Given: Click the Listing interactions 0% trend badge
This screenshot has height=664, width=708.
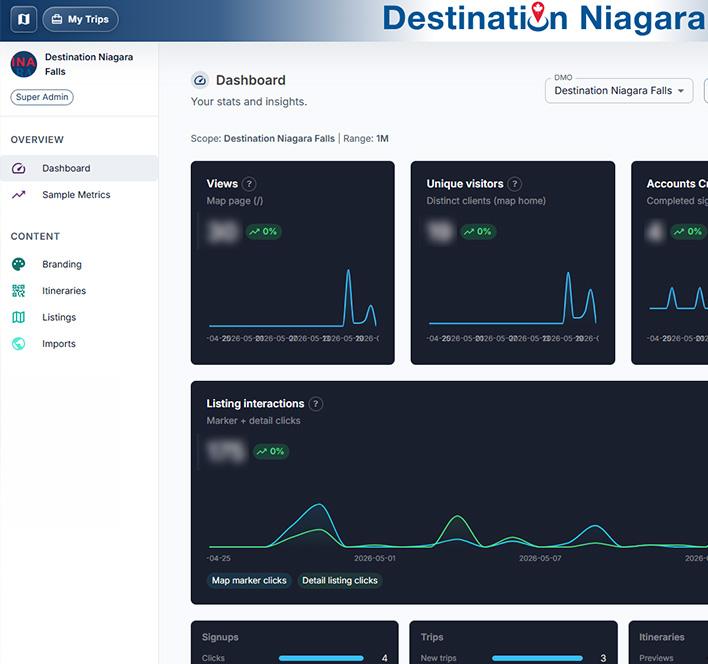Looking at the screenshot, I should click(x=271, y=452).
